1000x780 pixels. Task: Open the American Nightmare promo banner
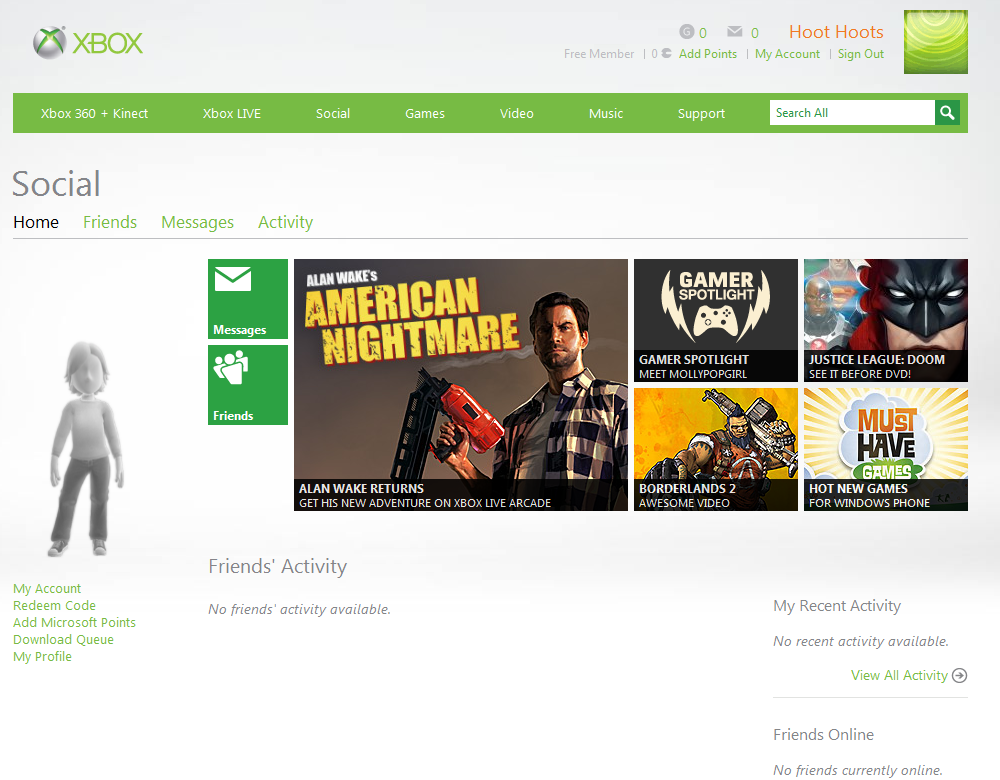460,385
